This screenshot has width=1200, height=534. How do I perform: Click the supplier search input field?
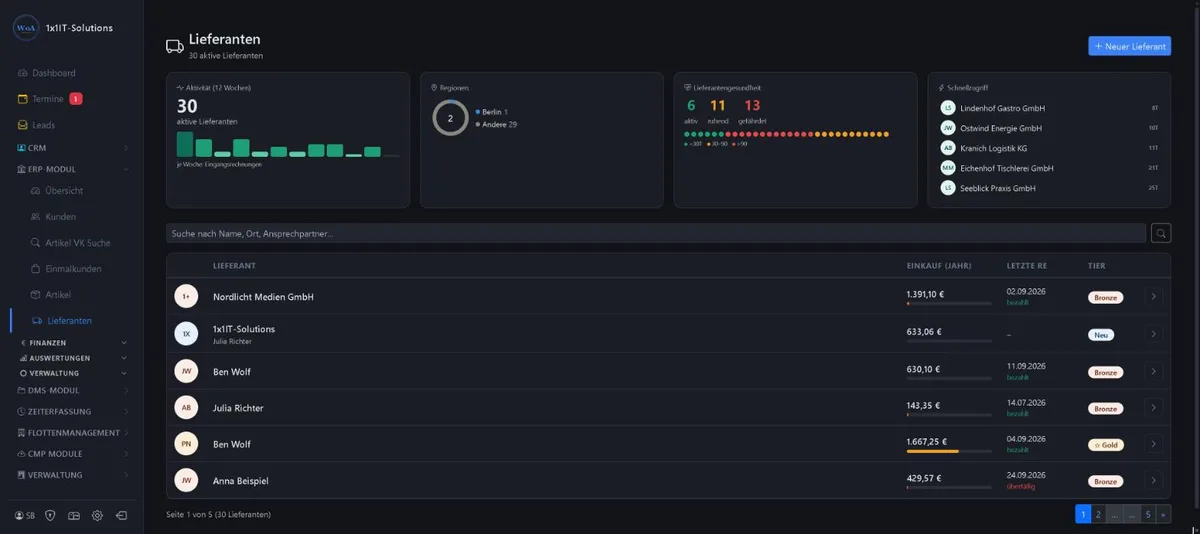point(656,233)
